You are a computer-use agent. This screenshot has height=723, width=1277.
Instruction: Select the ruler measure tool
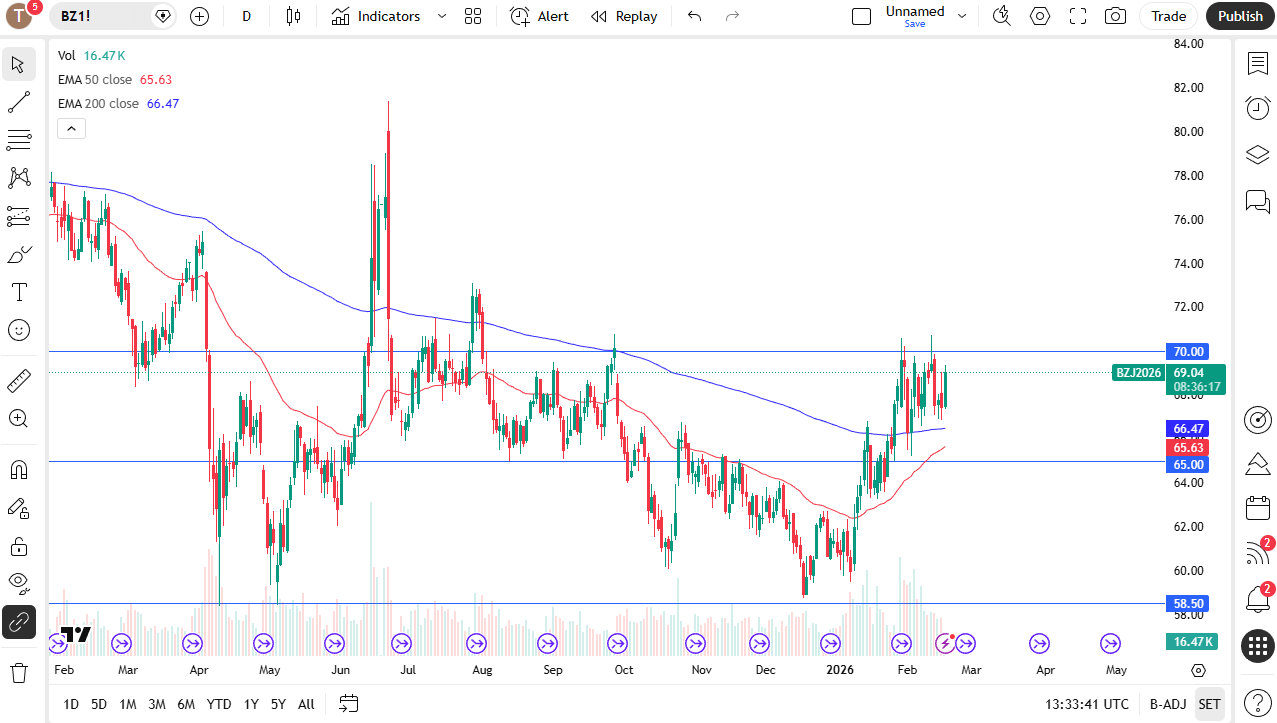pos(18,381)
